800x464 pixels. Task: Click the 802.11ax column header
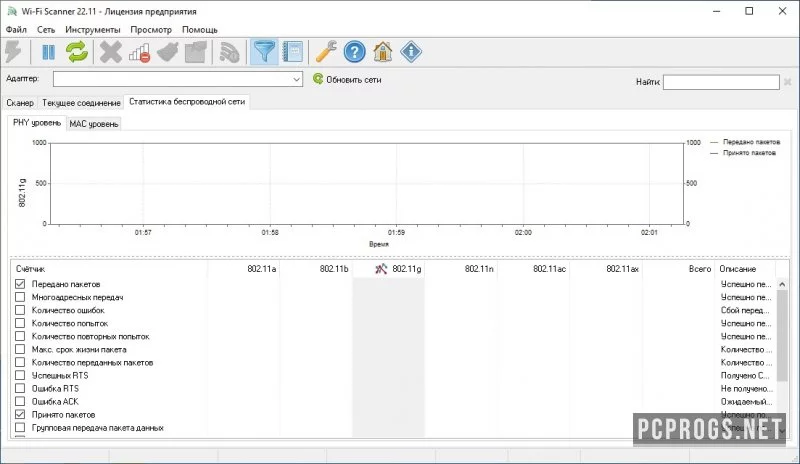click(x=606, y=268)
